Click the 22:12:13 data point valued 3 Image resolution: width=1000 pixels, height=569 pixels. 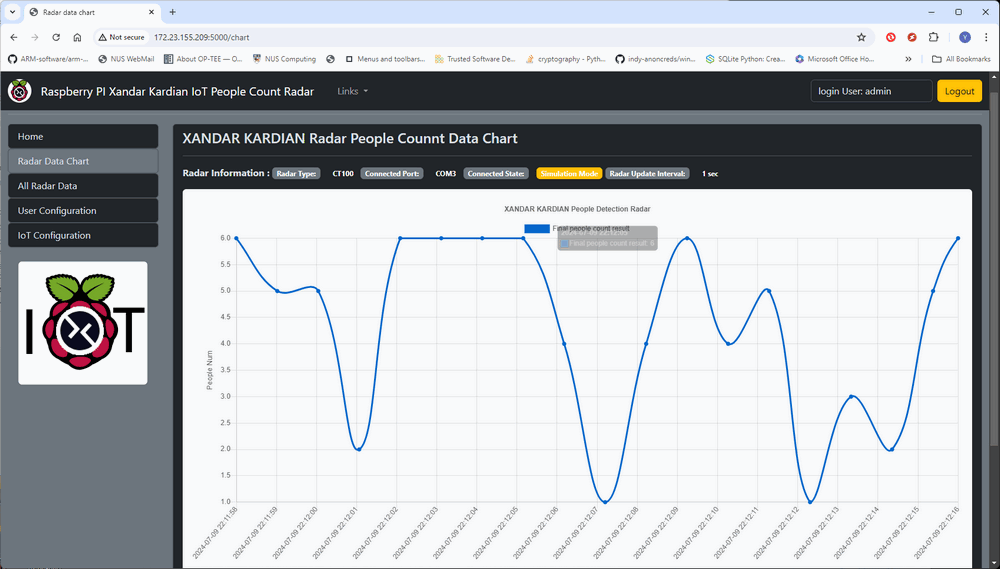point(851,396)
